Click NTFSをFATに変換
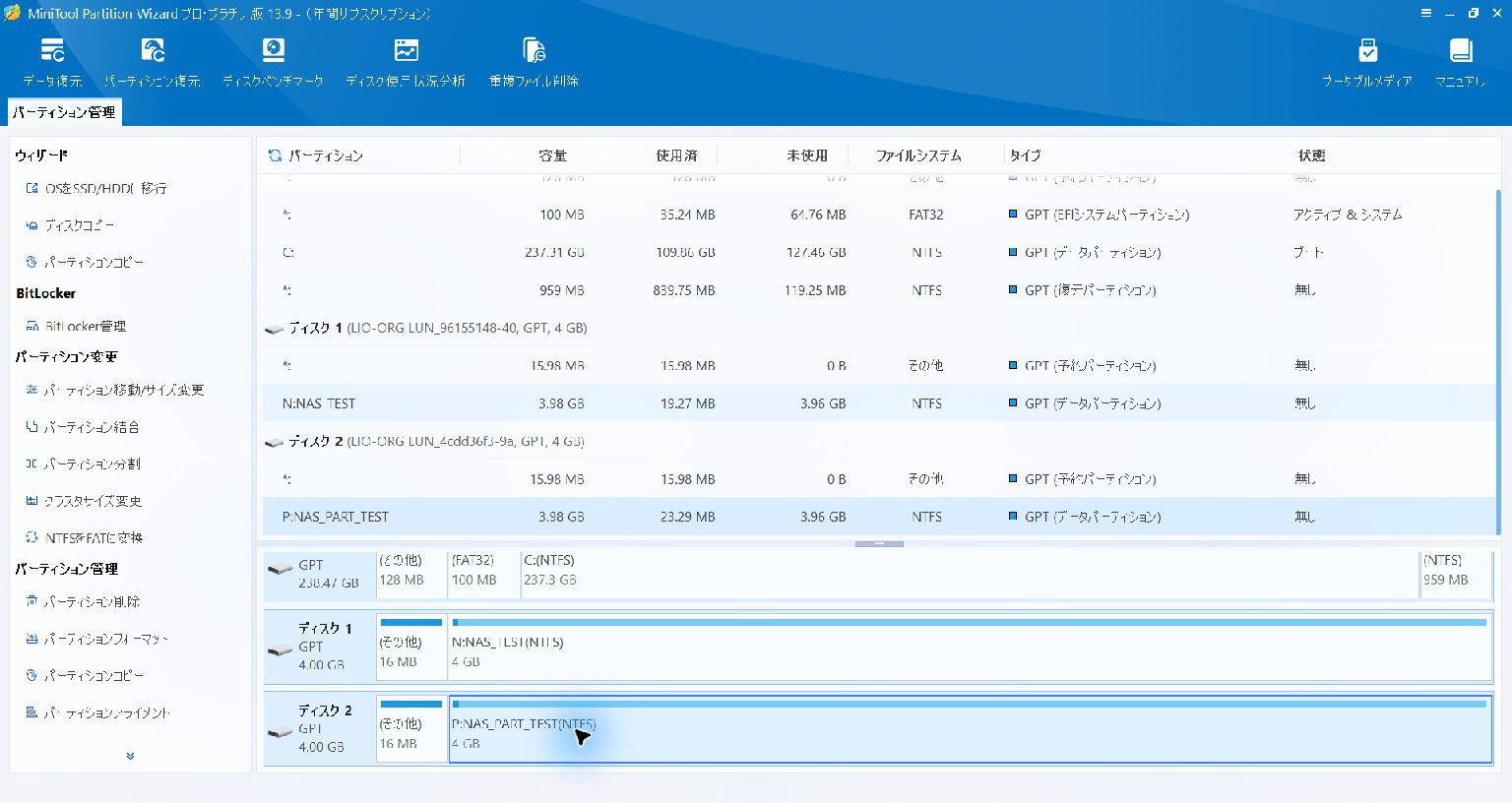The image size is (1512, 803). click(x=84, y=538)
